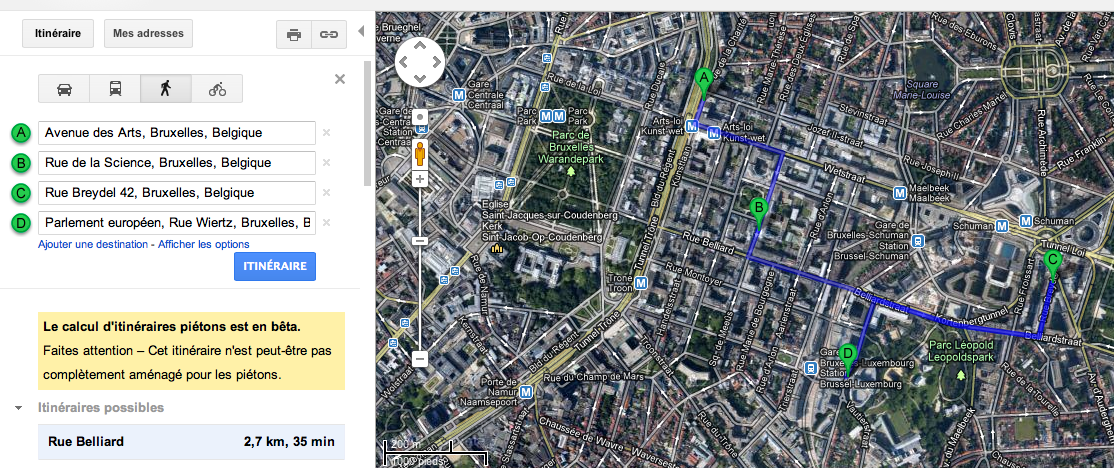Click the green A marker beside address field
Image resolution: width=1114 pixels, height=468 pixels.
21,133
